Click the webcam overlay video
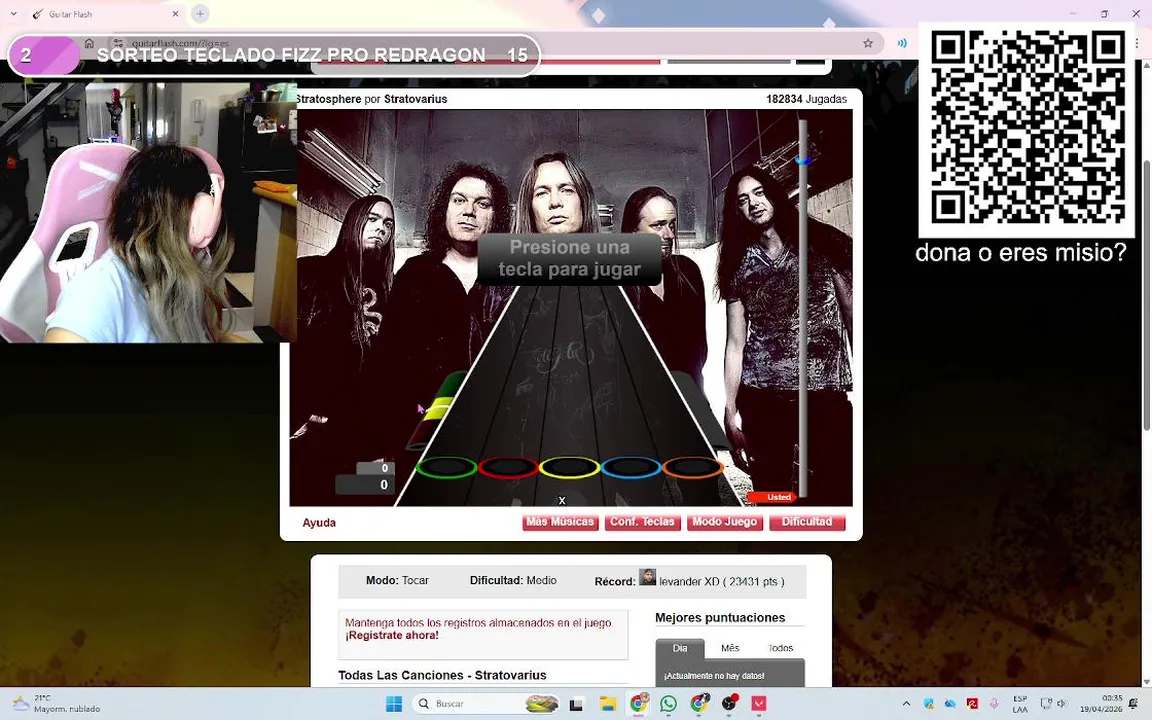Viewport: 1152px width, 720px height. point(148,212)
